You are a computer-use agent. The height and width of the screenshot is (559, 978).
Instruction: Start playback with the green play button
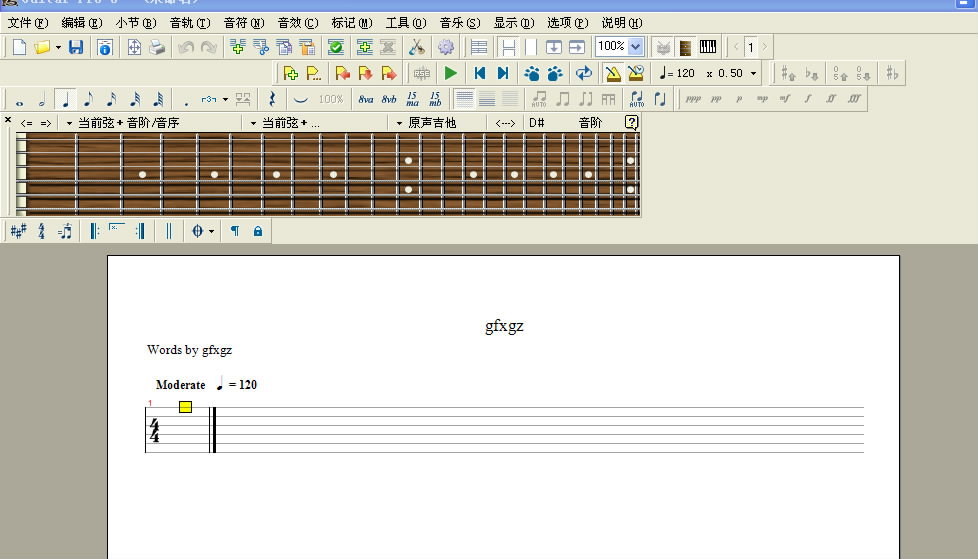(x=451, y=73)
